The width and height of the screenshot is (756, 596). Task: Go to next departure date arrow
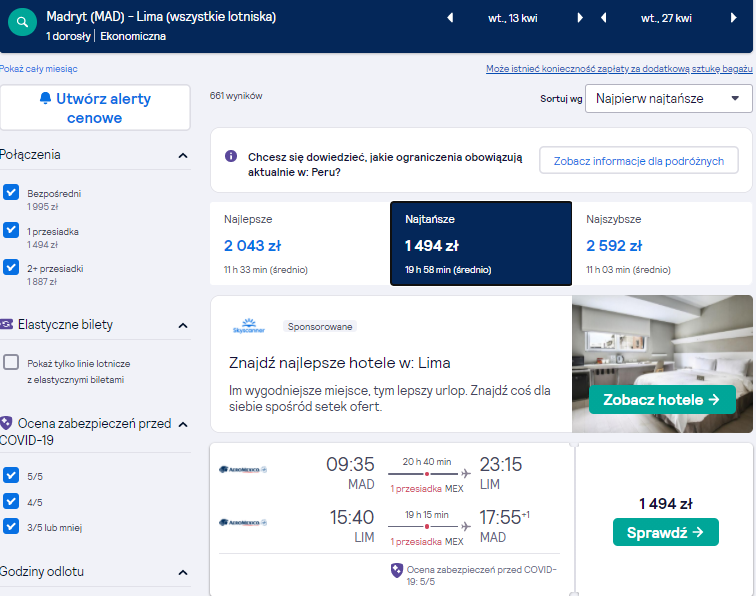(580, 18)
